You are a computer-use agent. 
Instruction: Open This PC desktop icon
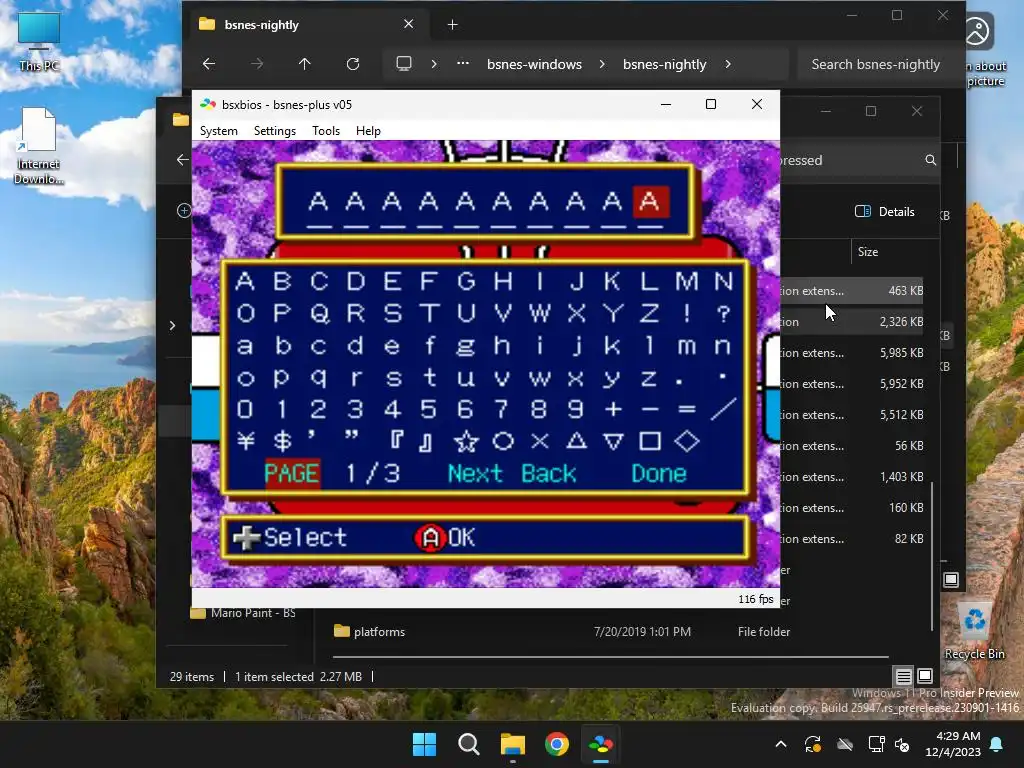click(x=39, y=42)
